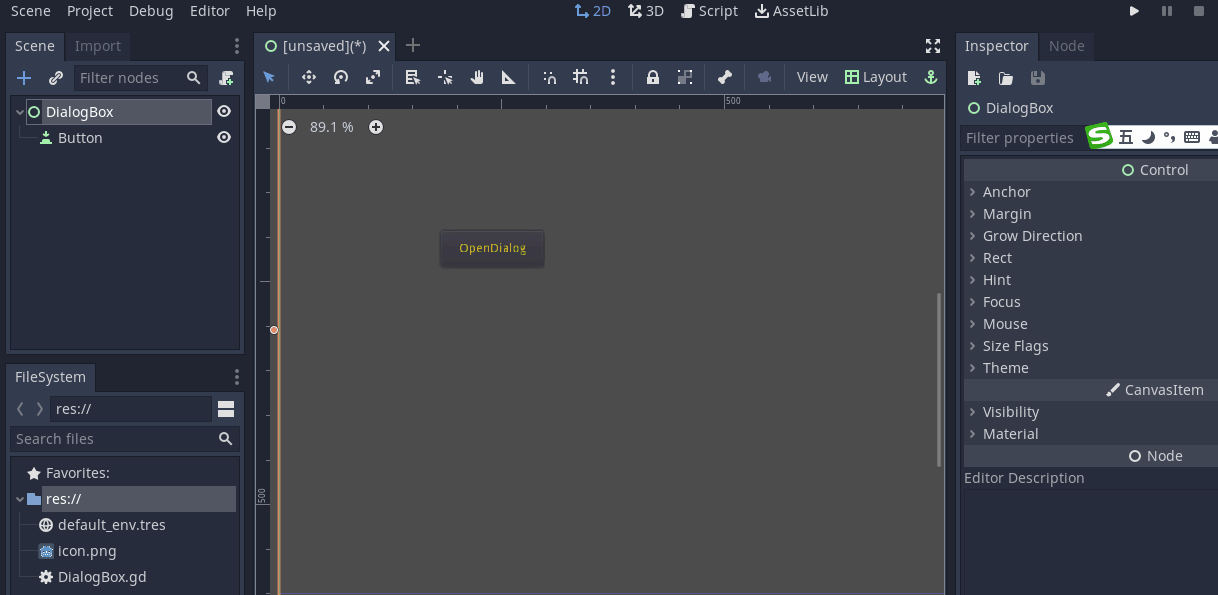Screen dimensions: 1218x595
Task: Toggle smart snapping in the toolbar
Action: coord(548,77)
